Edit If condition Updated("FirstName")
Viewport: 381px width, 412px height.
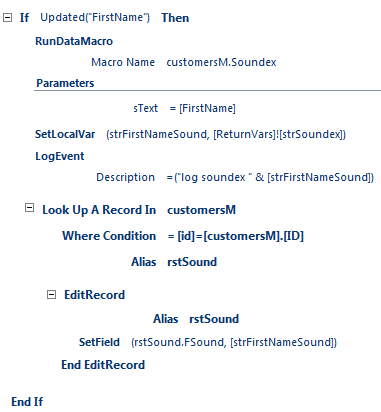coord(95,17)
